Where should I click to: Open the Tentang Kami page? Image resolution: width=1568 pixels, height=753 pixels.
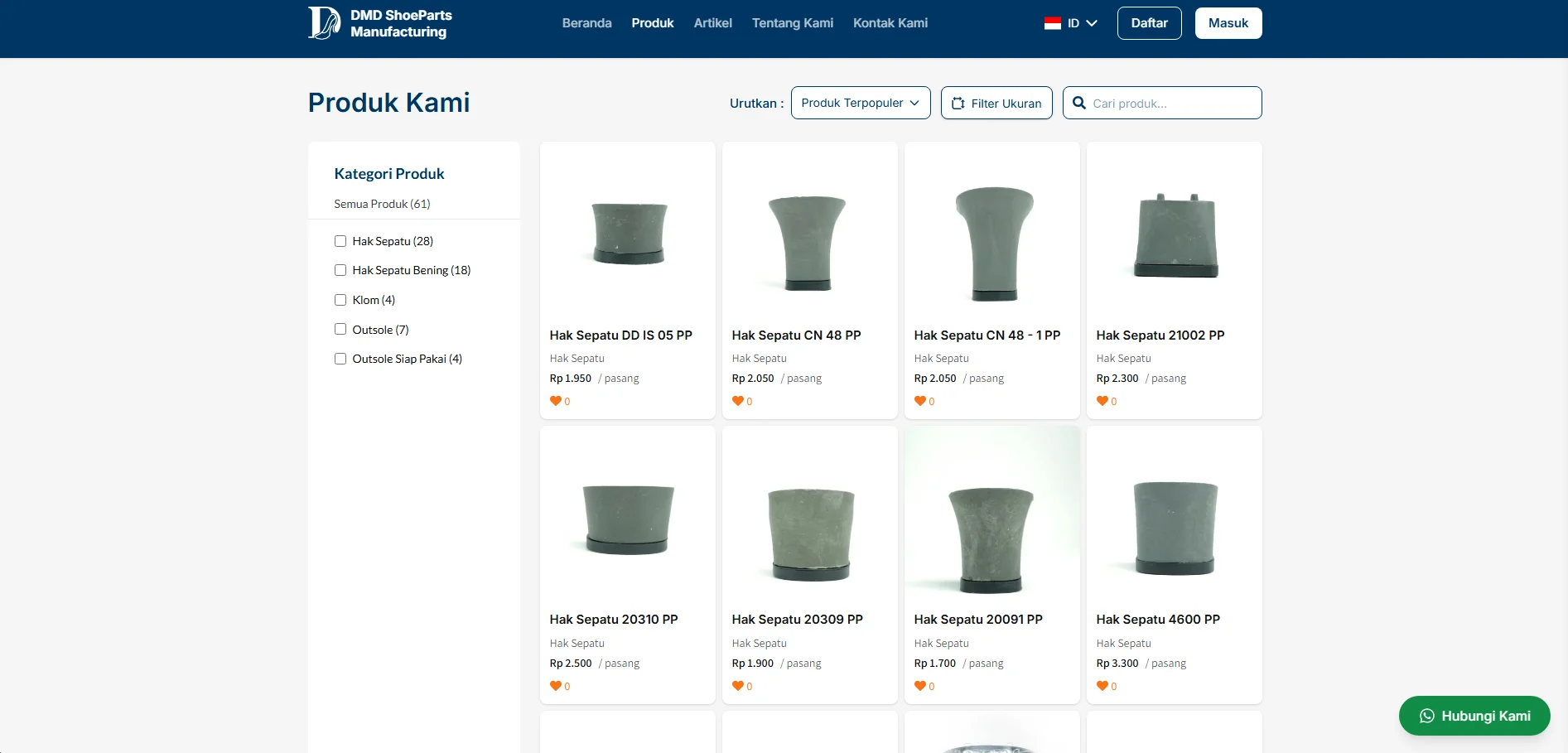coord(793,23)
